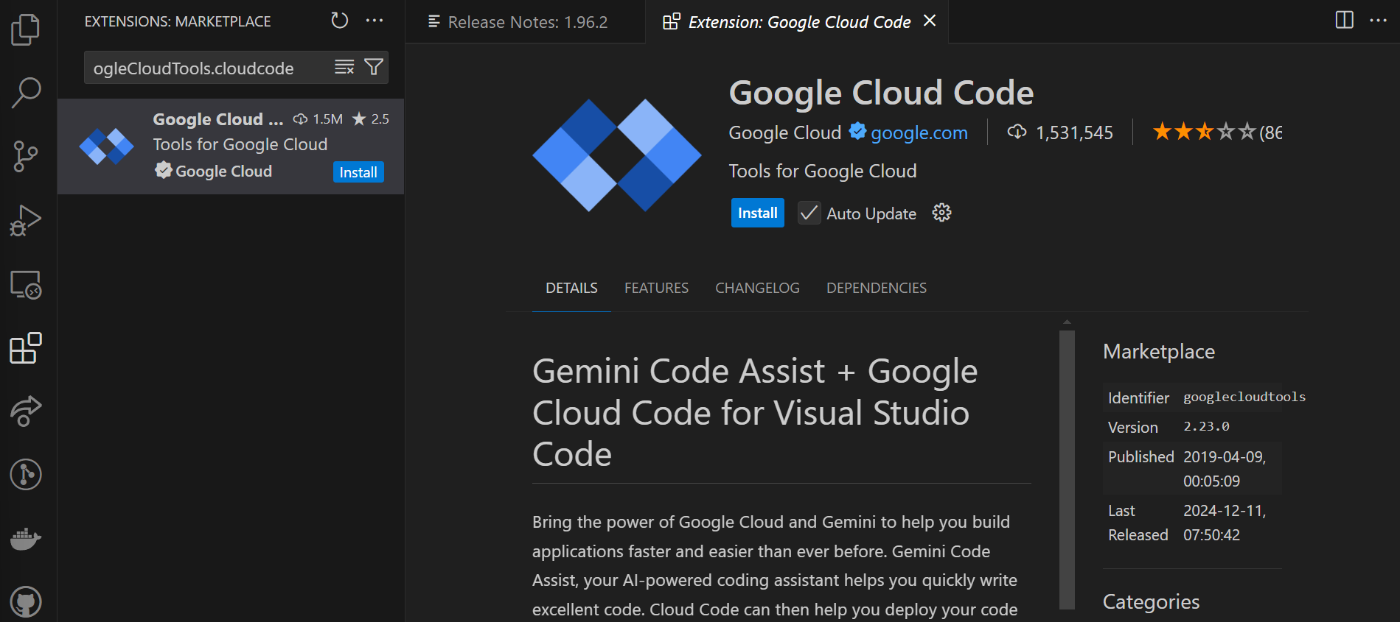The image size is (1400, 622).
Task: Click the Extensions icon in activity bar
Action: [x=26, y=348]
